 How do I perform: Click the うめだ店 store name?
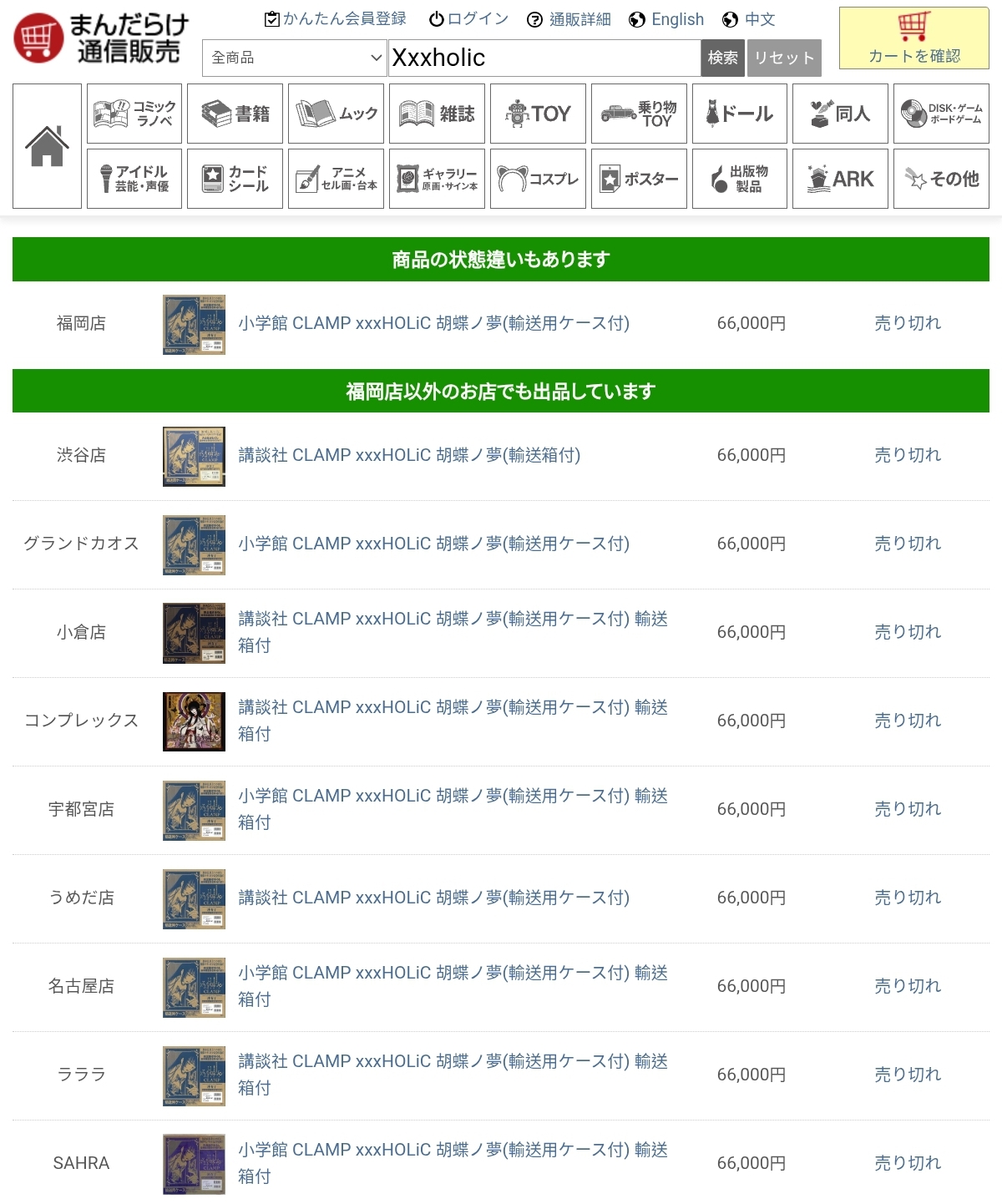click(x=81, y=898)
